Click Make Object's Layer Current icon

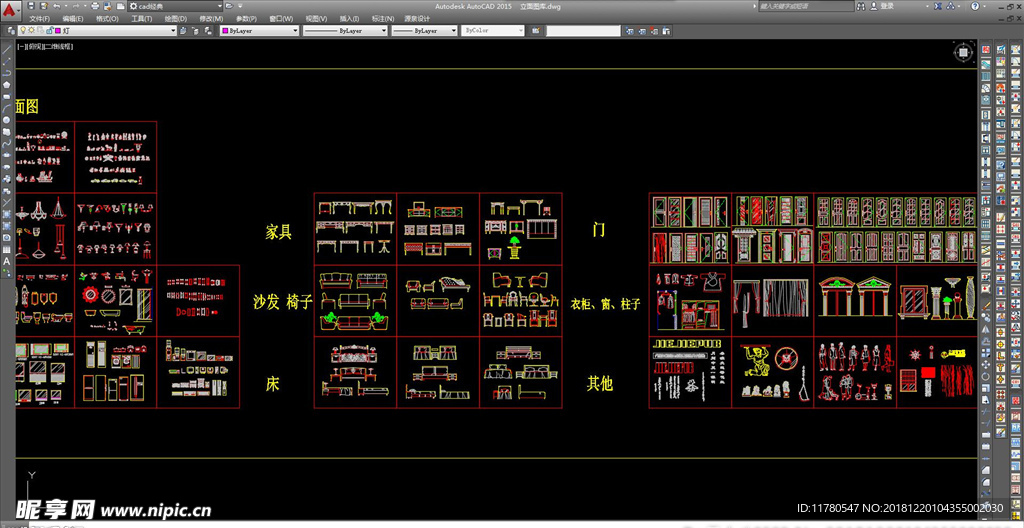pyautogui.click(x=183, y=31)
